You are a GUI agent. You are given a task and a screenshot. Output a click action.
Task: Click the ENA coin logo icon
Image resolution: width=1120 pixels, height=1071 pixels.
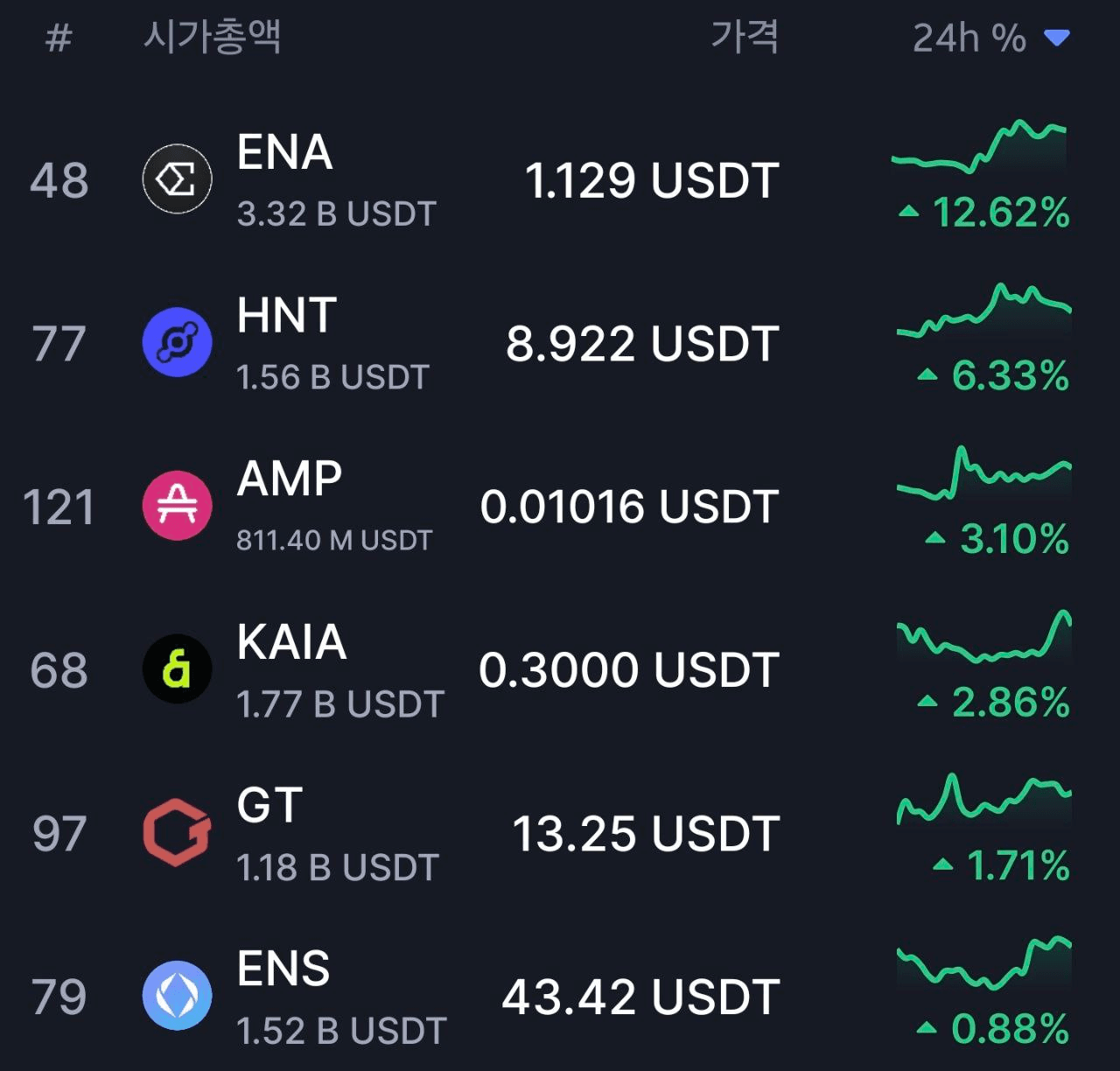click(177, 179)
